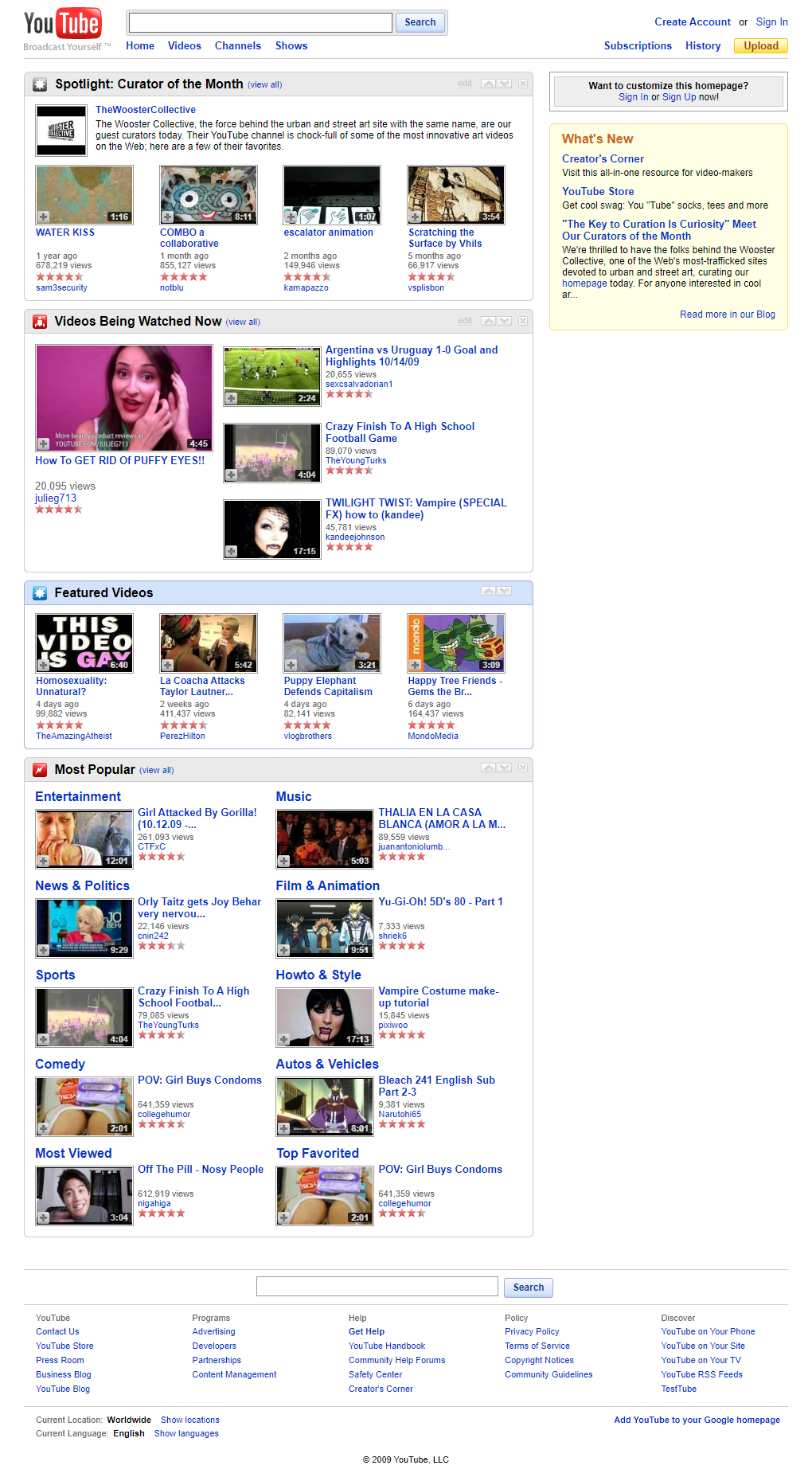Open Crazy Finish football thumbnail in Watched Now

click(272, 453)
